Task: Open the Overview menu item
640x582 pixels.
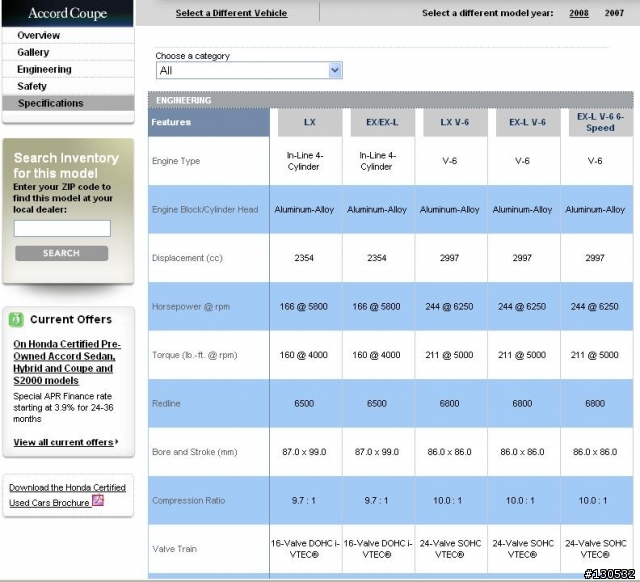Action: pyautogui.click(x=38, y=36)
